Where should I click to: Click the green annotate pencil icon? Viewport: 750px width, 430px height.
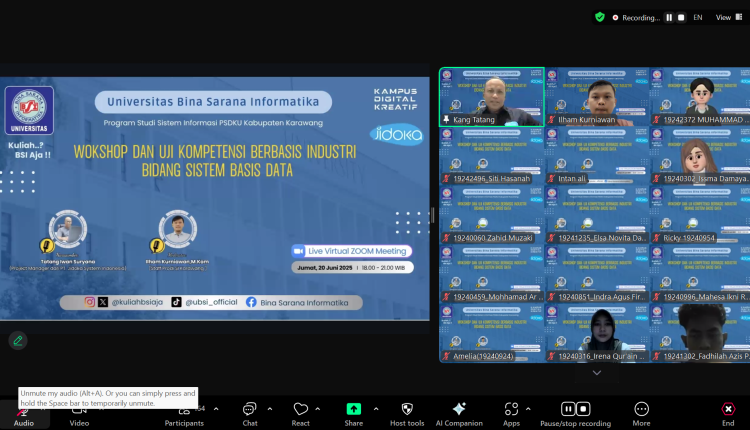[x=18, y=341]
